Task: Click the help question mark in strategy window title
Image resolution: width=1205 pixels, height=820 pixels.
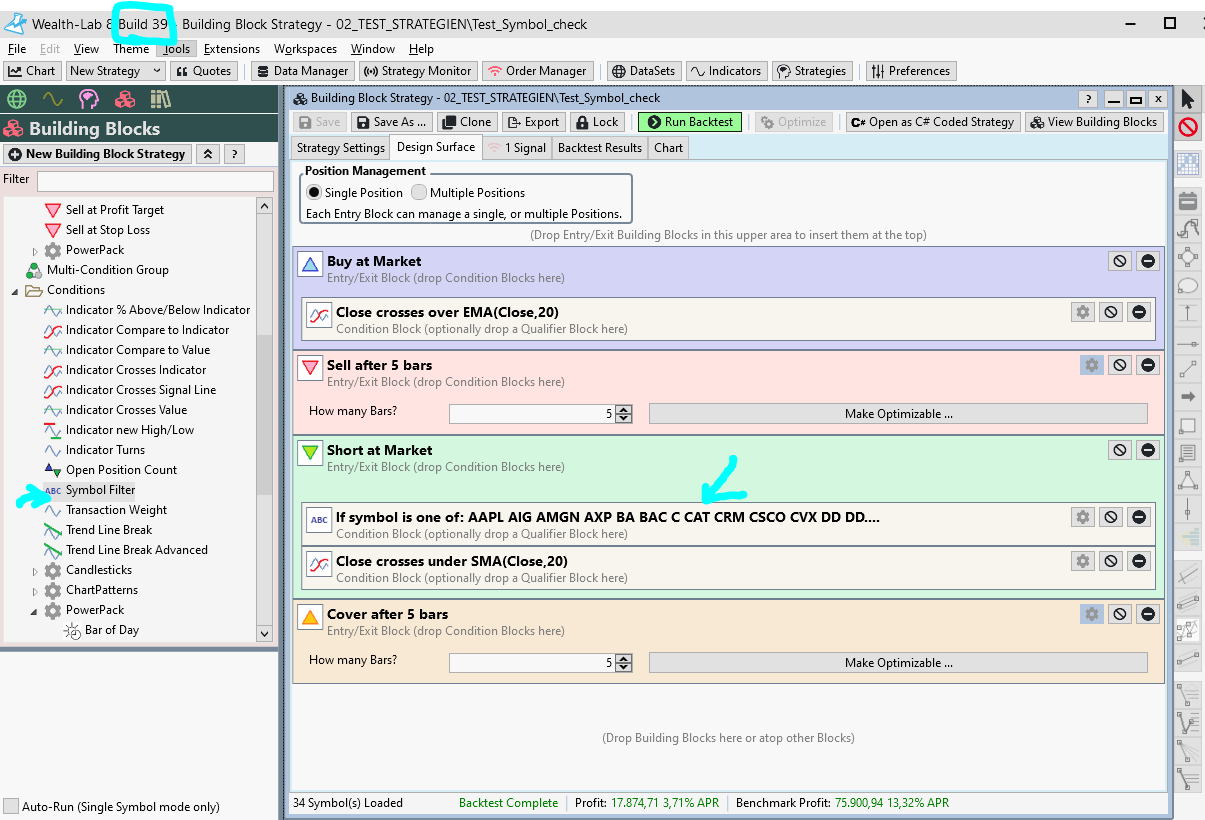Action: point(1088,99)
